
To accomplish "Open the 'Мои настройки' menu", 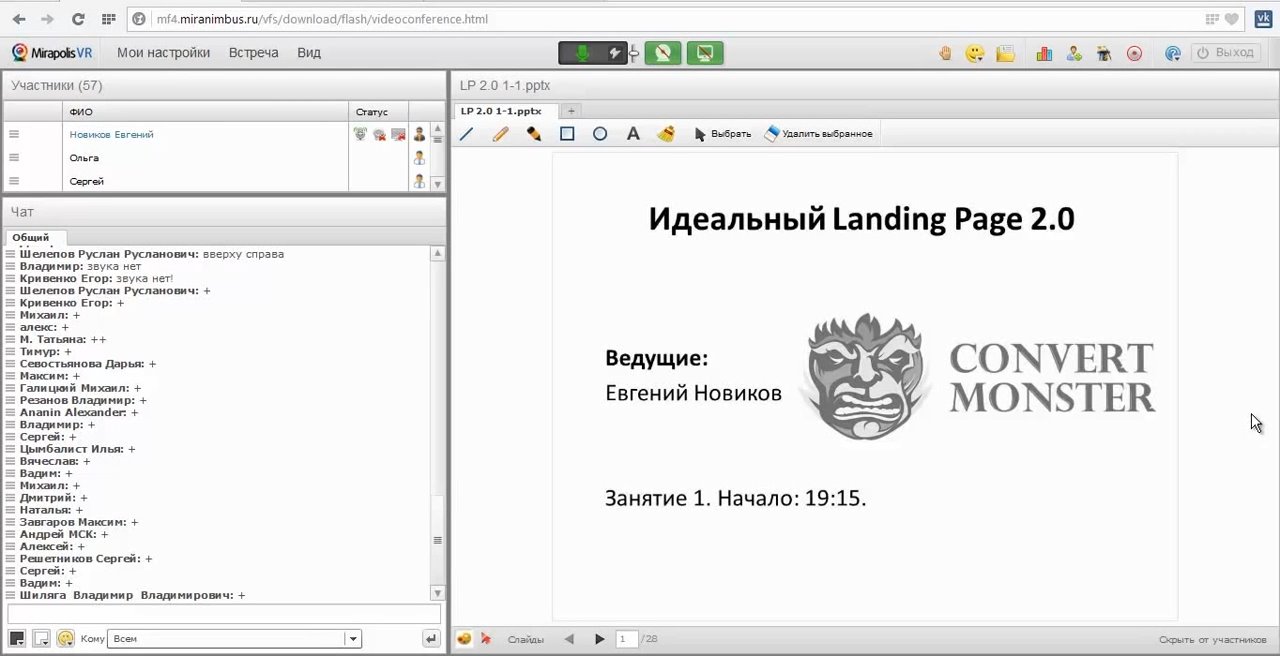I will pos(163,53).
